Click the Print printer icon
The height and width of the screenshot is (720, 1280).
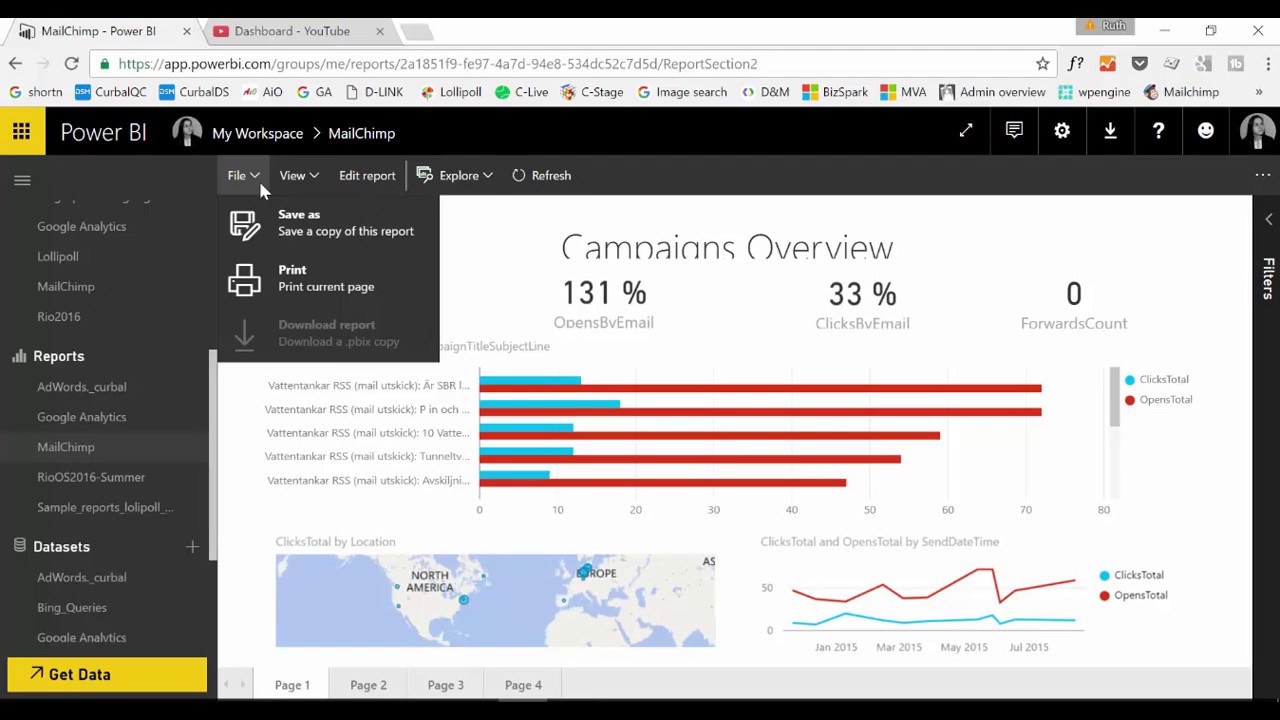click(244, 279)
